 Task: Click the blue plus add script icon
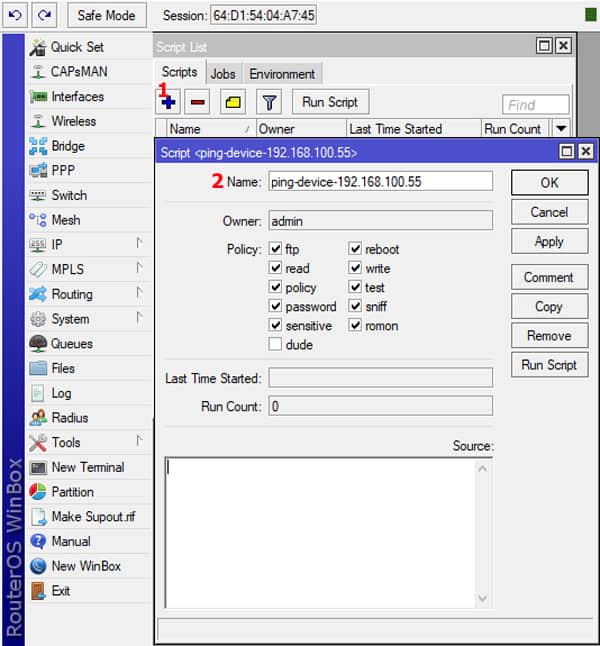(169, 102)
